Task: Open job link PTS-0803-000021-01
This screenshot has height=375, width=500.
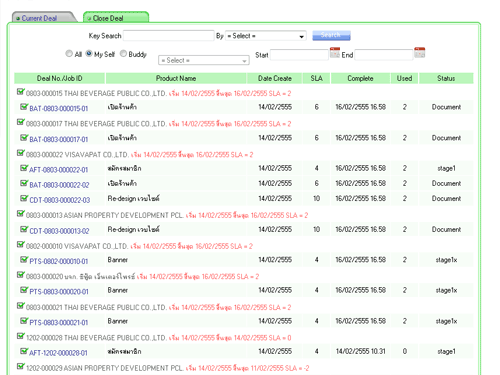Action: [x=59, y=323]
